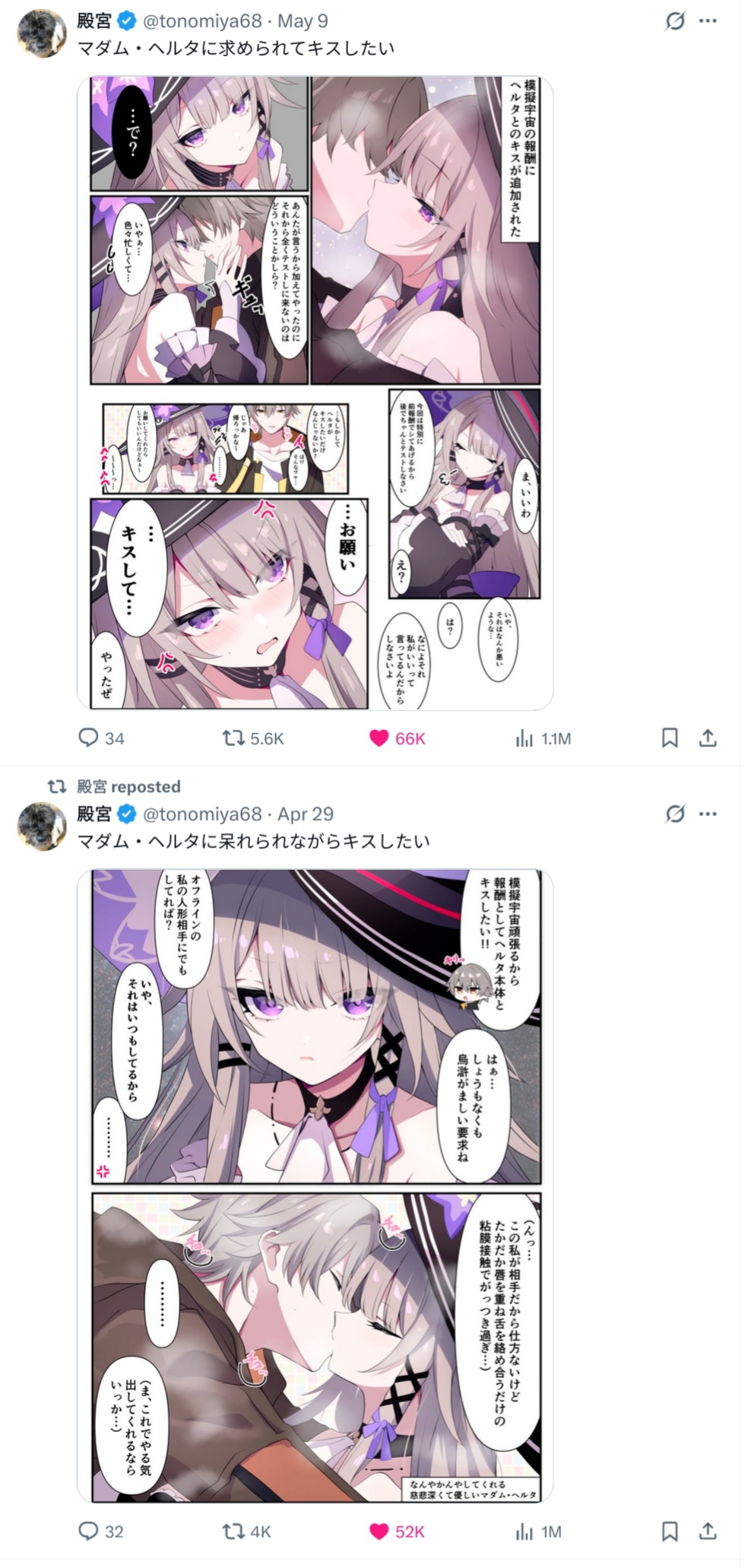This screenshot has height=1568, width=754.
Task: Open profile avatar on the Apr 29 post
Action: point(42,826)
